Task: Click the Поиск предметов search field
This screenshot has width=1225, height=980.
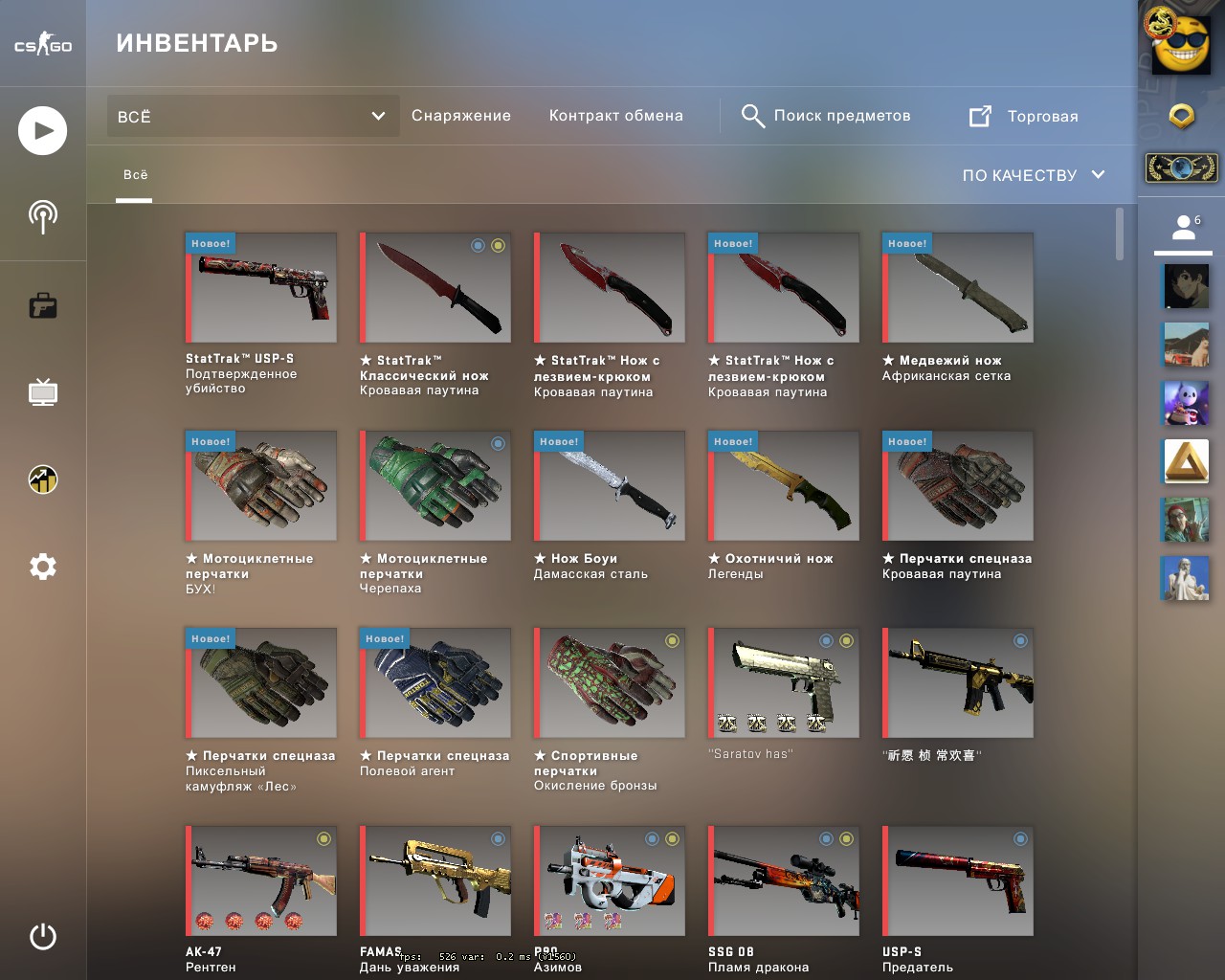Action: click(826, 116)
